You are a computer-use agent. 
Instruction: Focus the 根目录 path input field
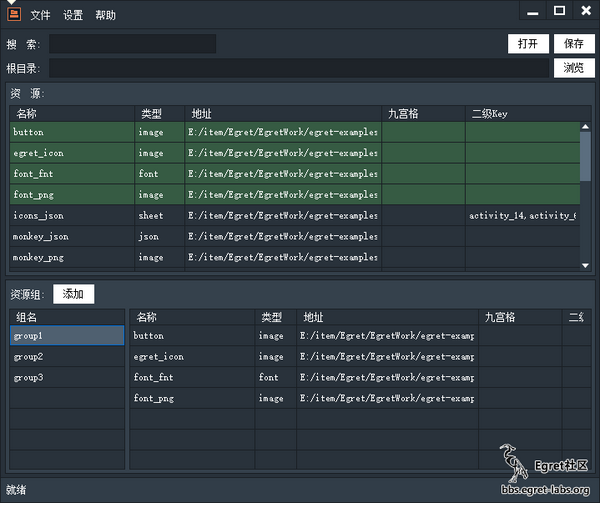pyautogui.click(x=299, y=68)
